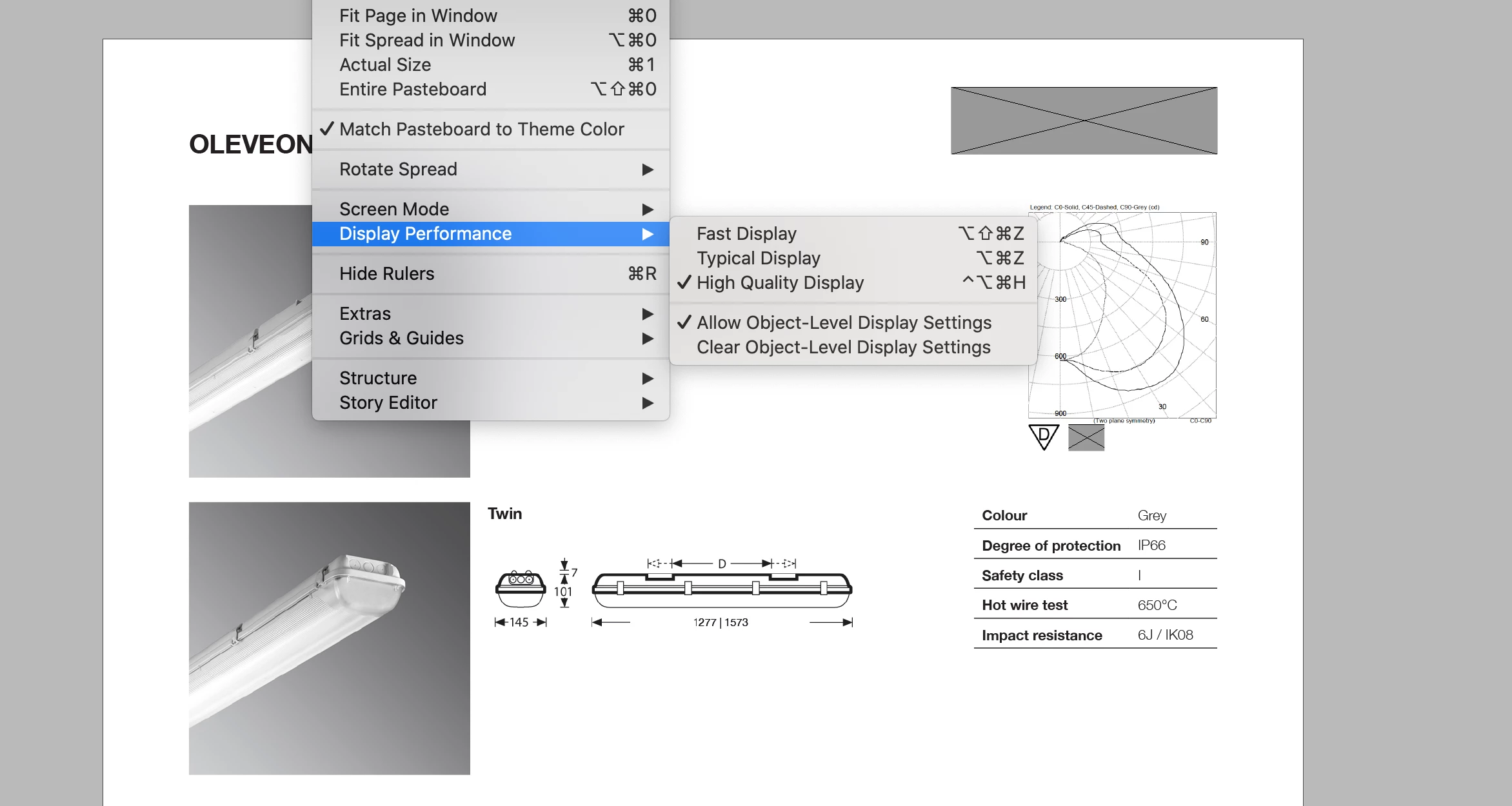Select the large crossed placeholder frame
The height and width of the screenshot is (806, 1512).
(1084, 121)
